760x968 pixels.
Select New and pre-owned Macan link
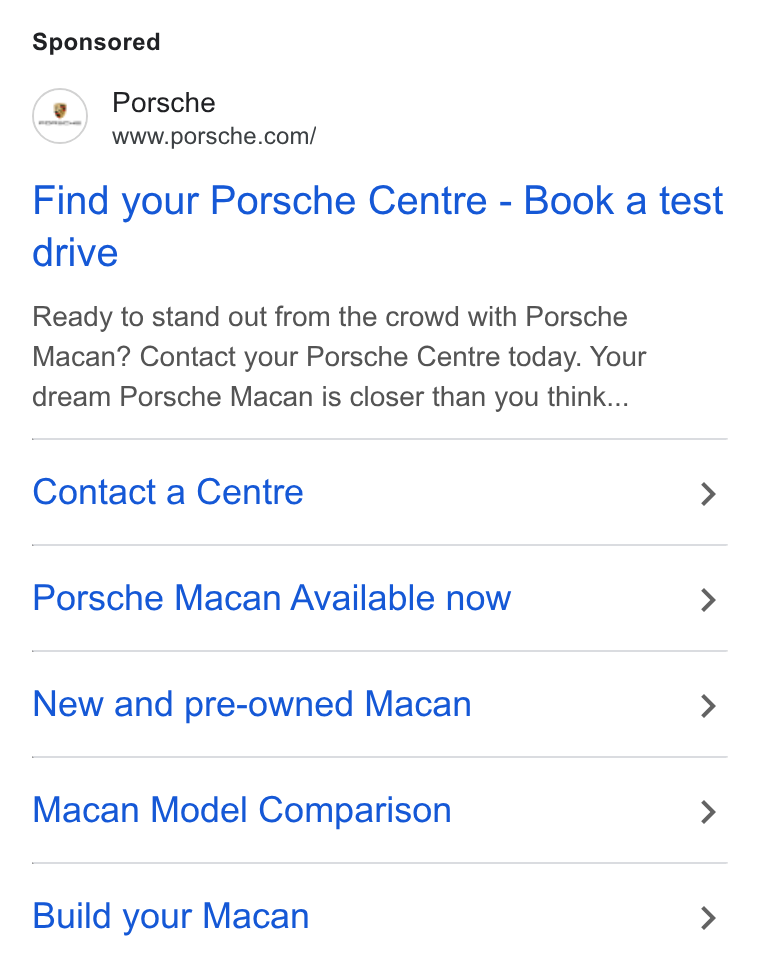click(x=252, y=704)
